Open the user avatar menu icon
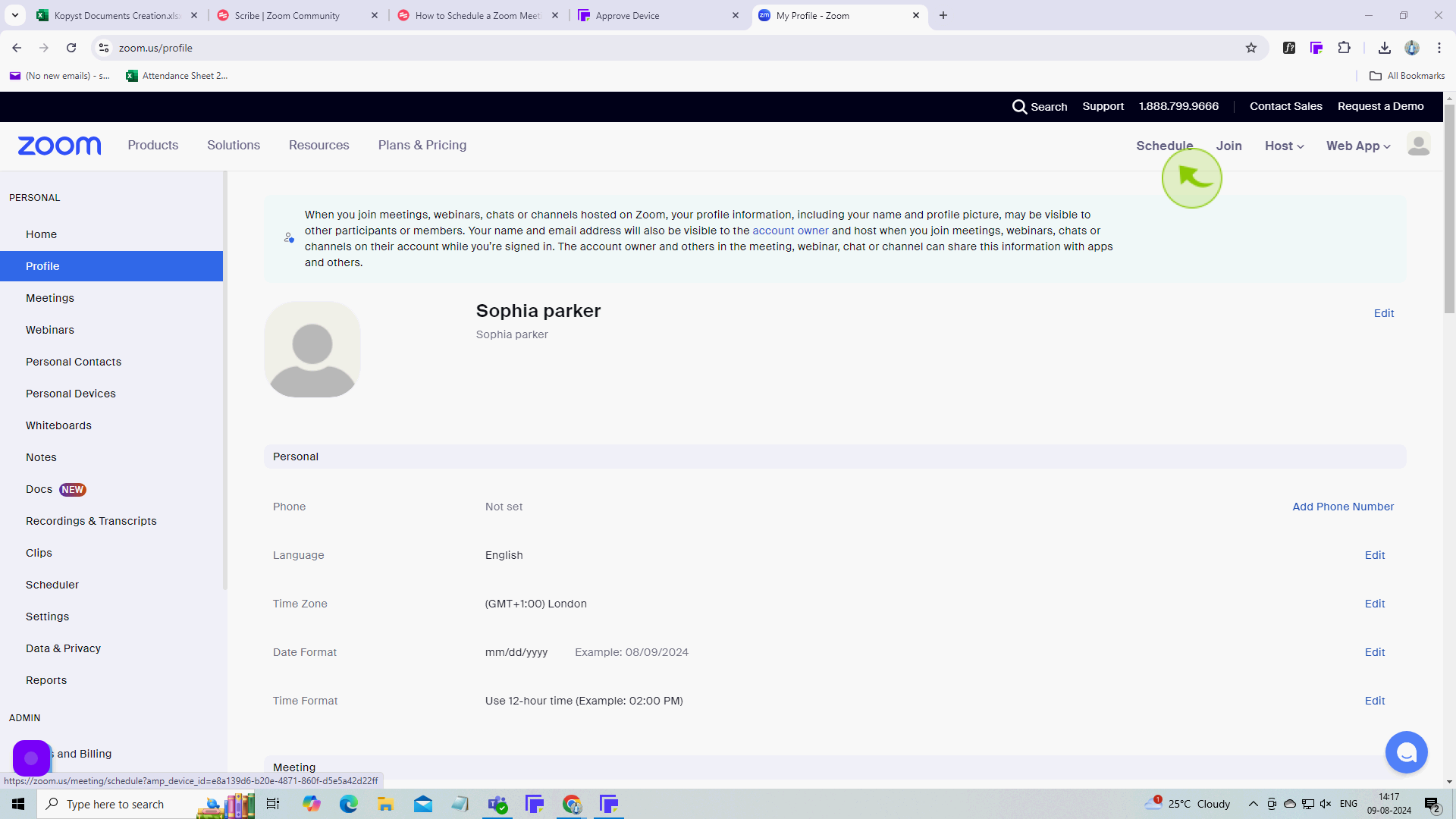Viewport: 1456px width, 819px height. [1418, 144]
